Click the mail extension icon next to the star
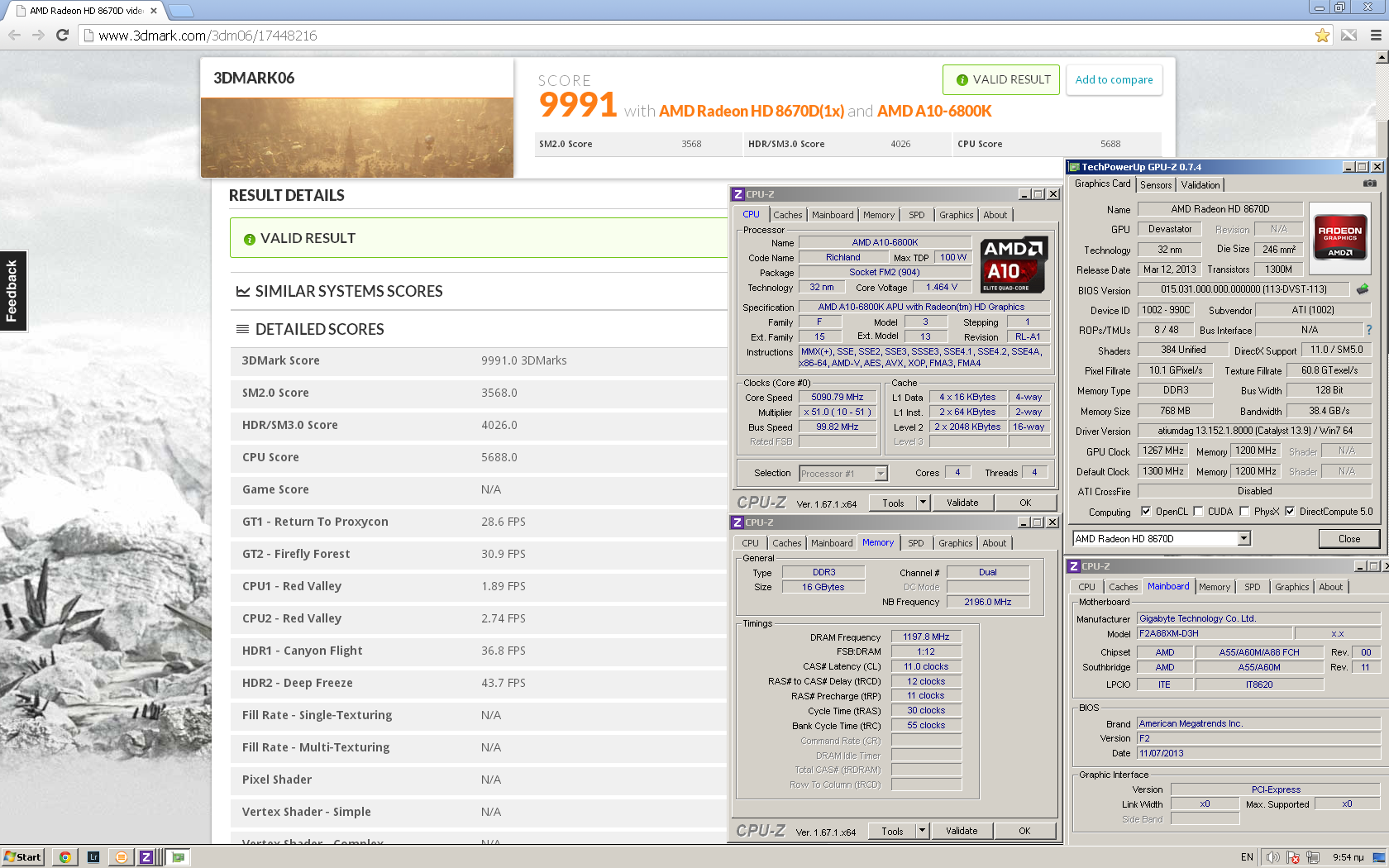 pyautogui.click(x=1348, y=36)
